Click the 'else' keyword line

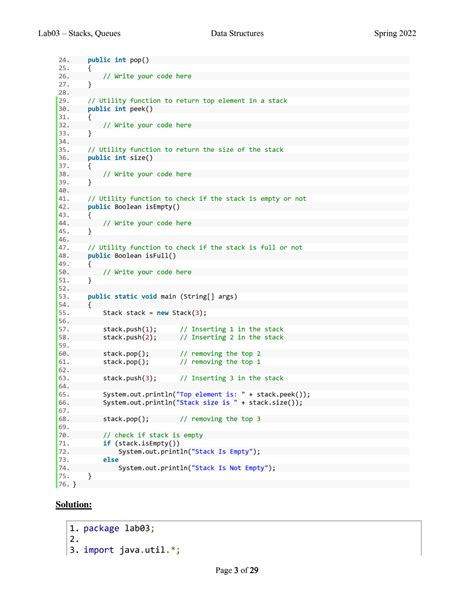111,460
